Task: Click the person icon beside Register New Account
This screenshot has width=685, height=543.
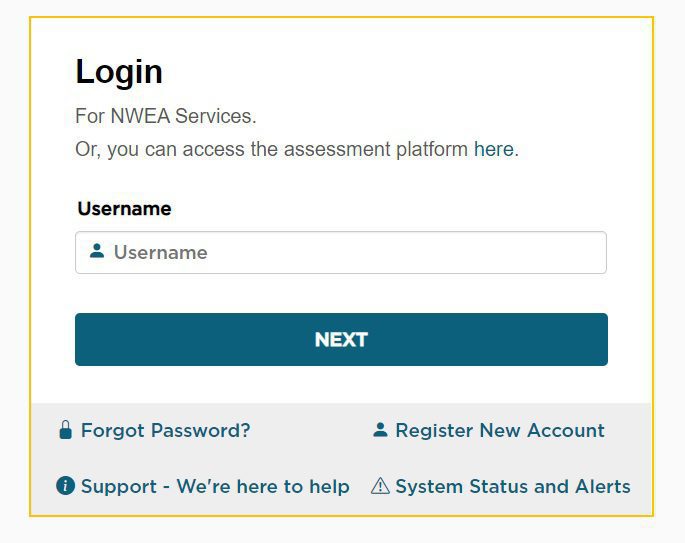Action: (380, 430)
